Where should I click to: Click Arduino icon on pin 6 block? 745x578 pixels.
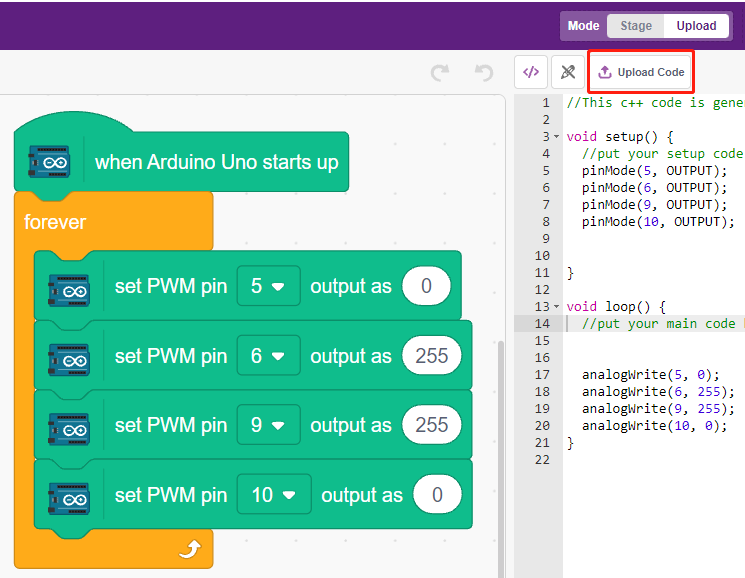[69, 360]
